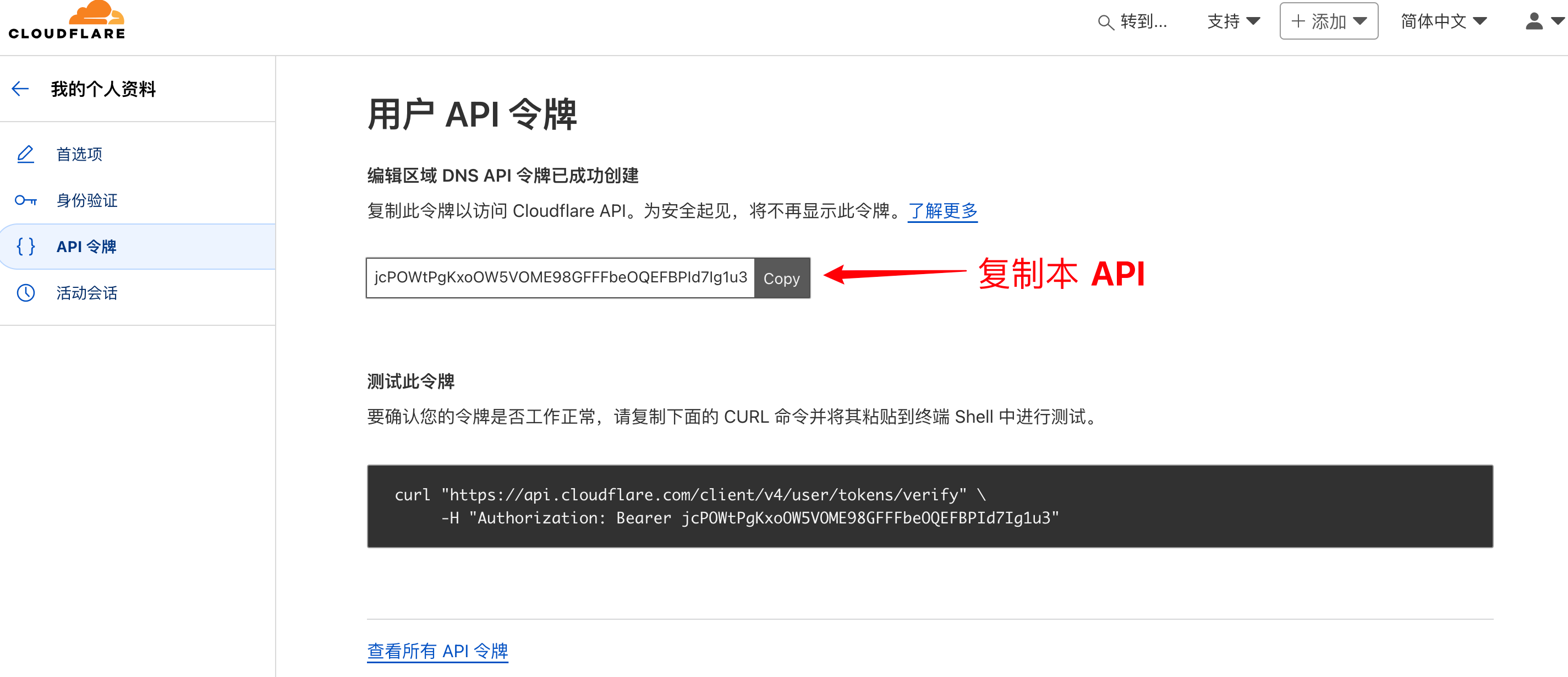Image resolution: width=1568 pixels, height=677 pixels.
Task: Open the user account avatar menu
Action: [1534, 21]
